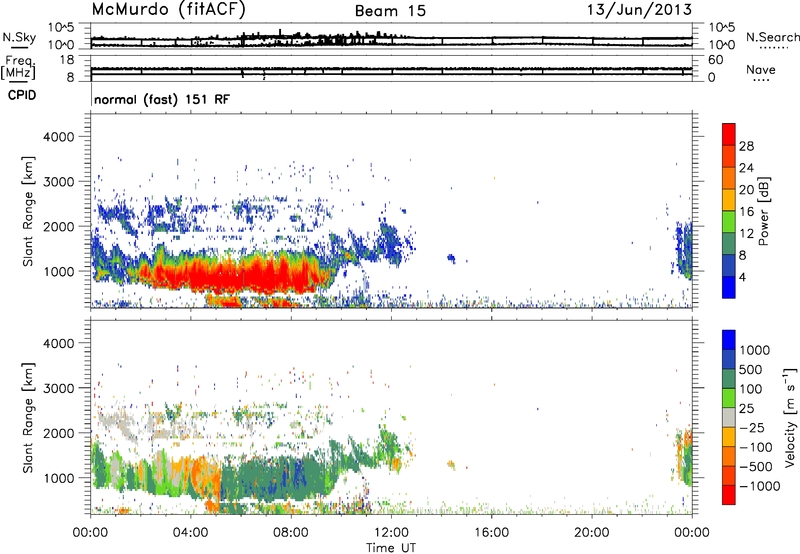Click the '04:00' time axis tick label

pyautogui.click(x=191, y=533)
